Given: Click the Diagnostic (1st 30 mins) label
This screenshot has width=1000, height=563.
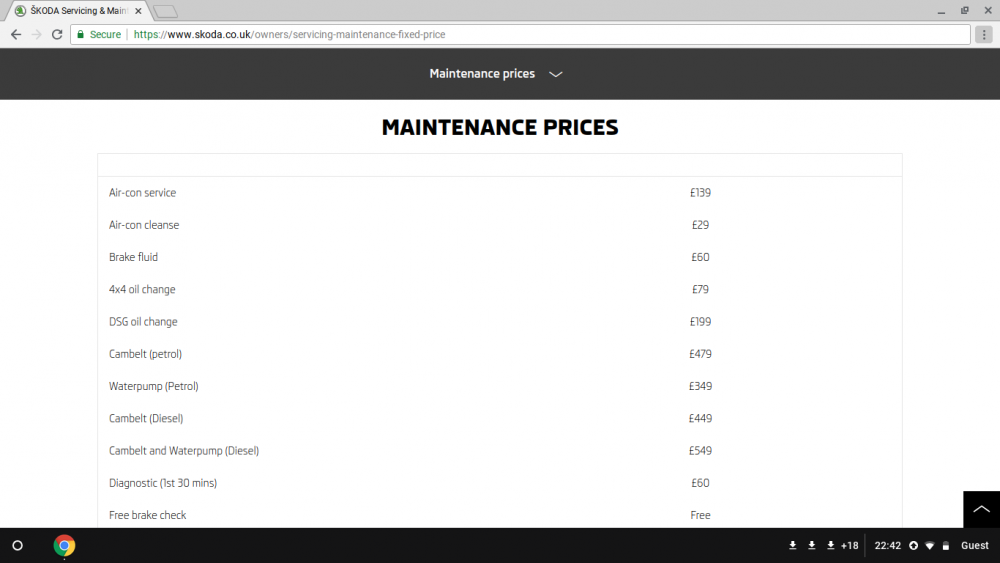Looking at the screenshot, I should (x=163, y=483).
